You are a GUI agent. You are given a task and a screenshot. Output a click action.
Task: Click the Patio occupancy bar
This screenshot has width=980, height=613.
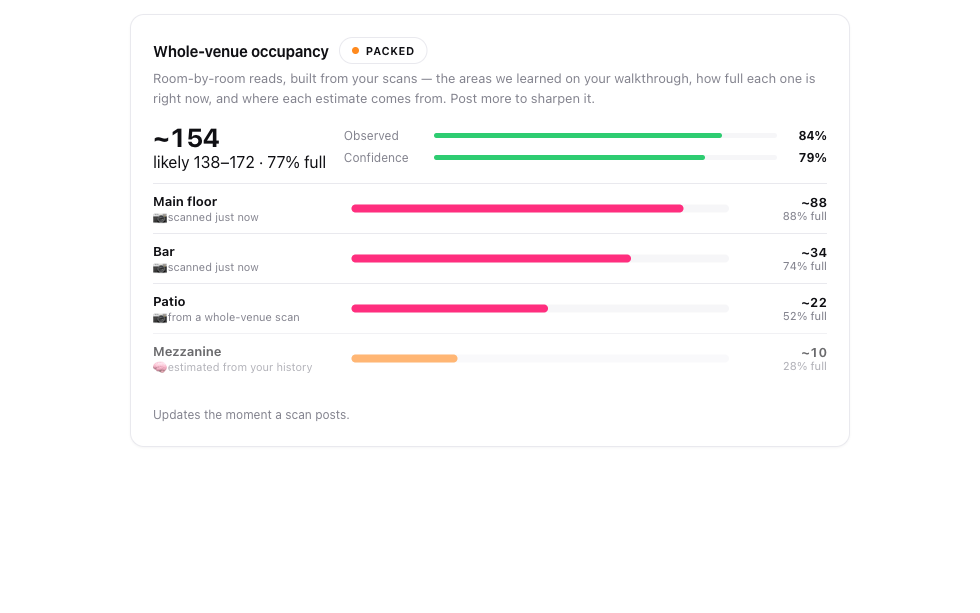[x=540, y=309]
